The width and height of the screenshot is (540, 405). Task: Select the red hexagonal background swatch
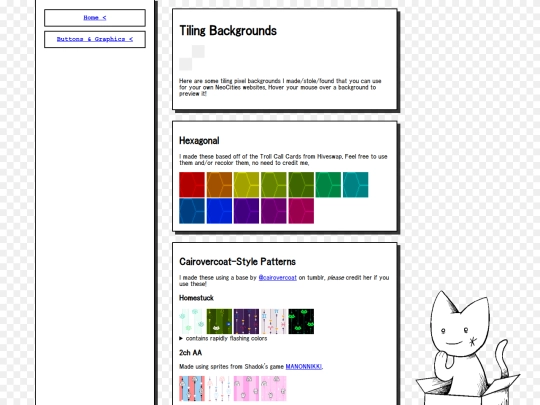click(192, 185)
